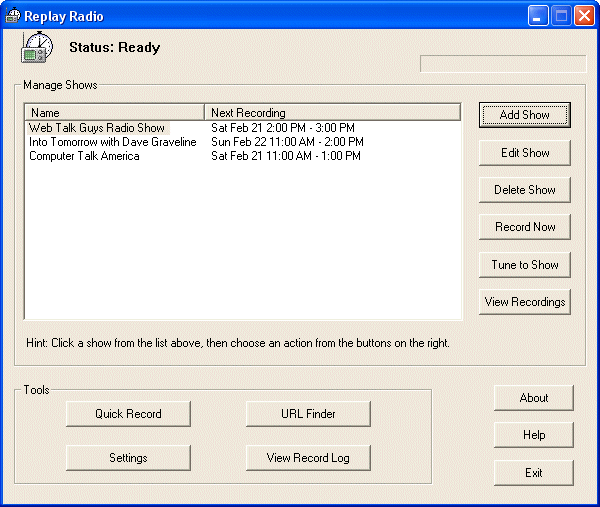
Task: Click the Status: Ready text
Action: pyautogui.click(x=114, y=47)
